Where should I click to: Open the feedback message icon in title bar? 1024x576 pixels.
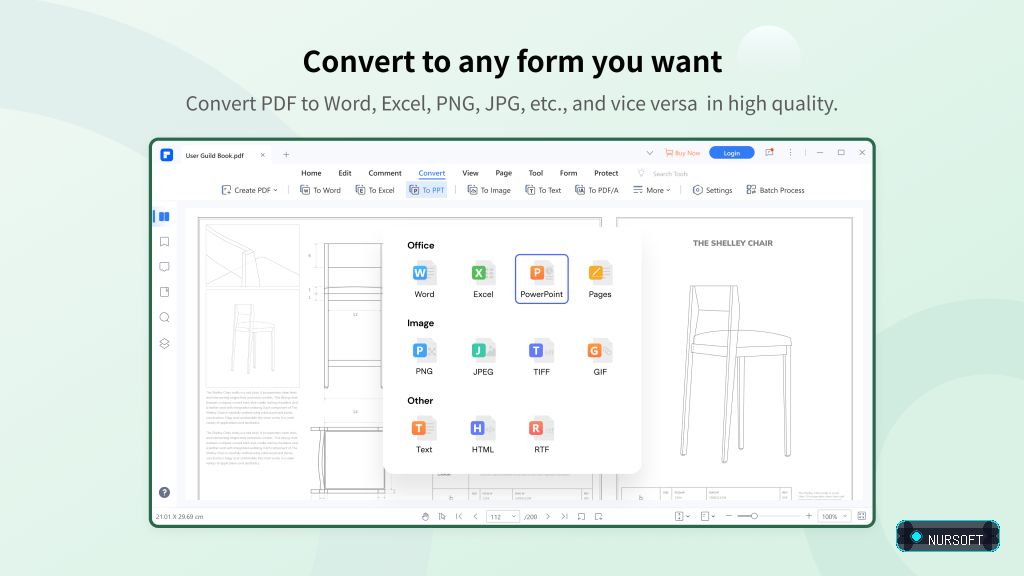pyautogui.click(x=769, y=153)
